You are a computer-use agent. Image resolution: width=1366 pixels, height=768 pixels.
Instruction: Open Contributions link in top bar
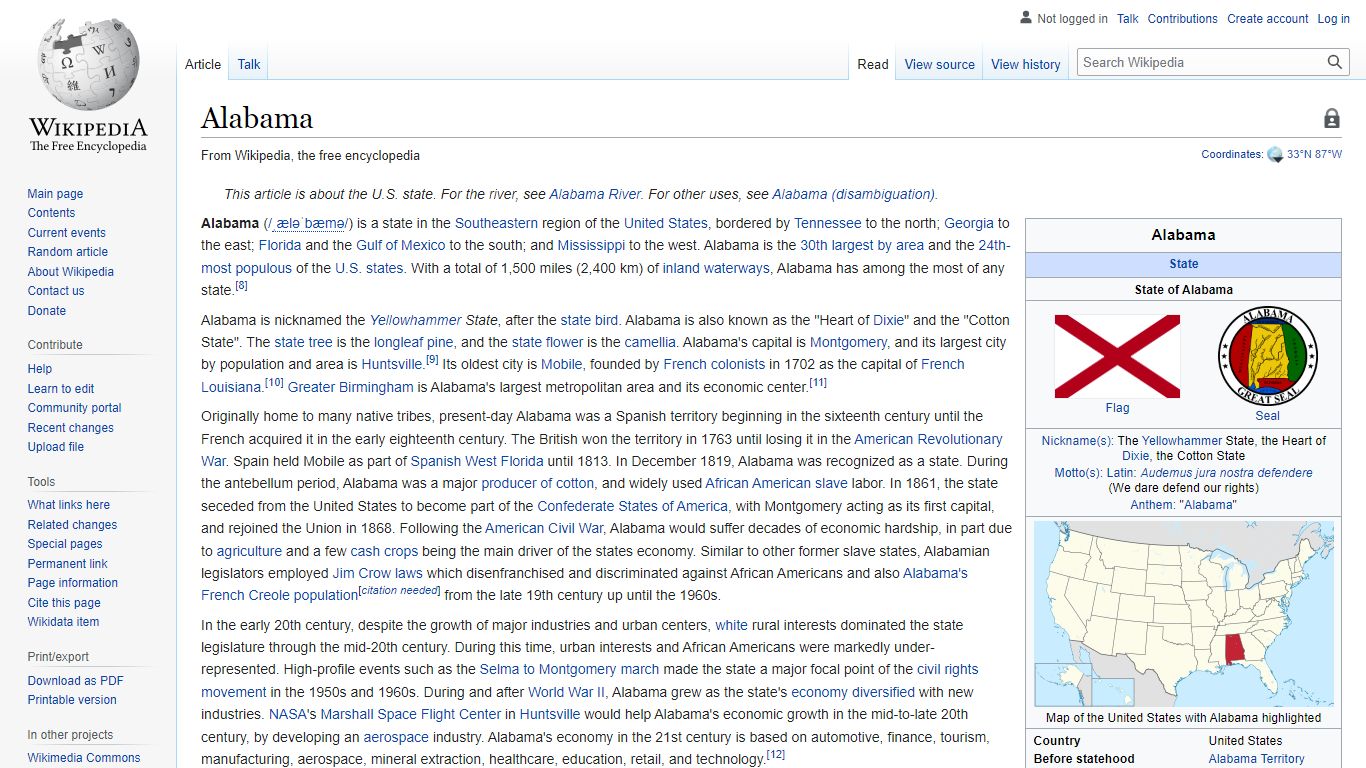[x=1182, y=19]
